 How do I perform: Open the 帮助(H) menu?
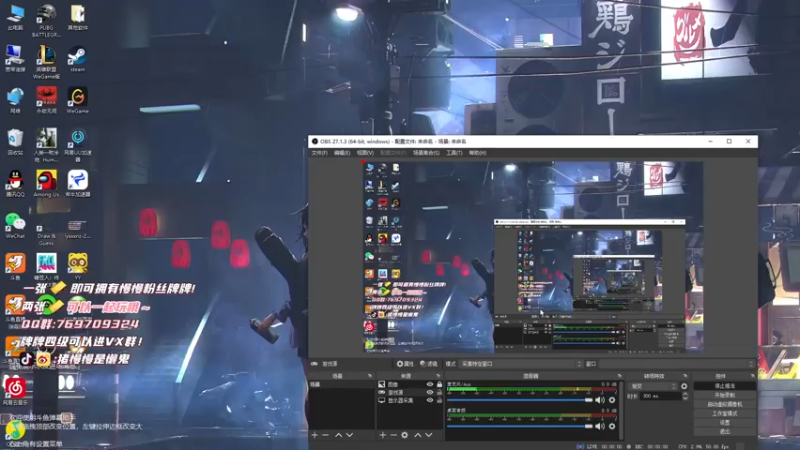tap(478, 153)
